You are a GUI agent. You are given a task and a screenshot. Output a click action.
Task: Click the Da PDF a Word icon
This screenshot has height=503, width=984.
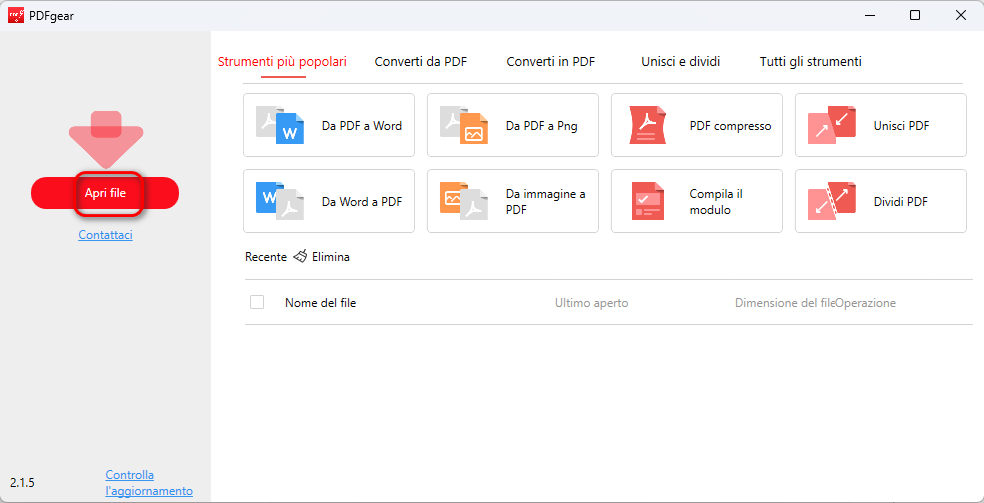pos(280,126)
